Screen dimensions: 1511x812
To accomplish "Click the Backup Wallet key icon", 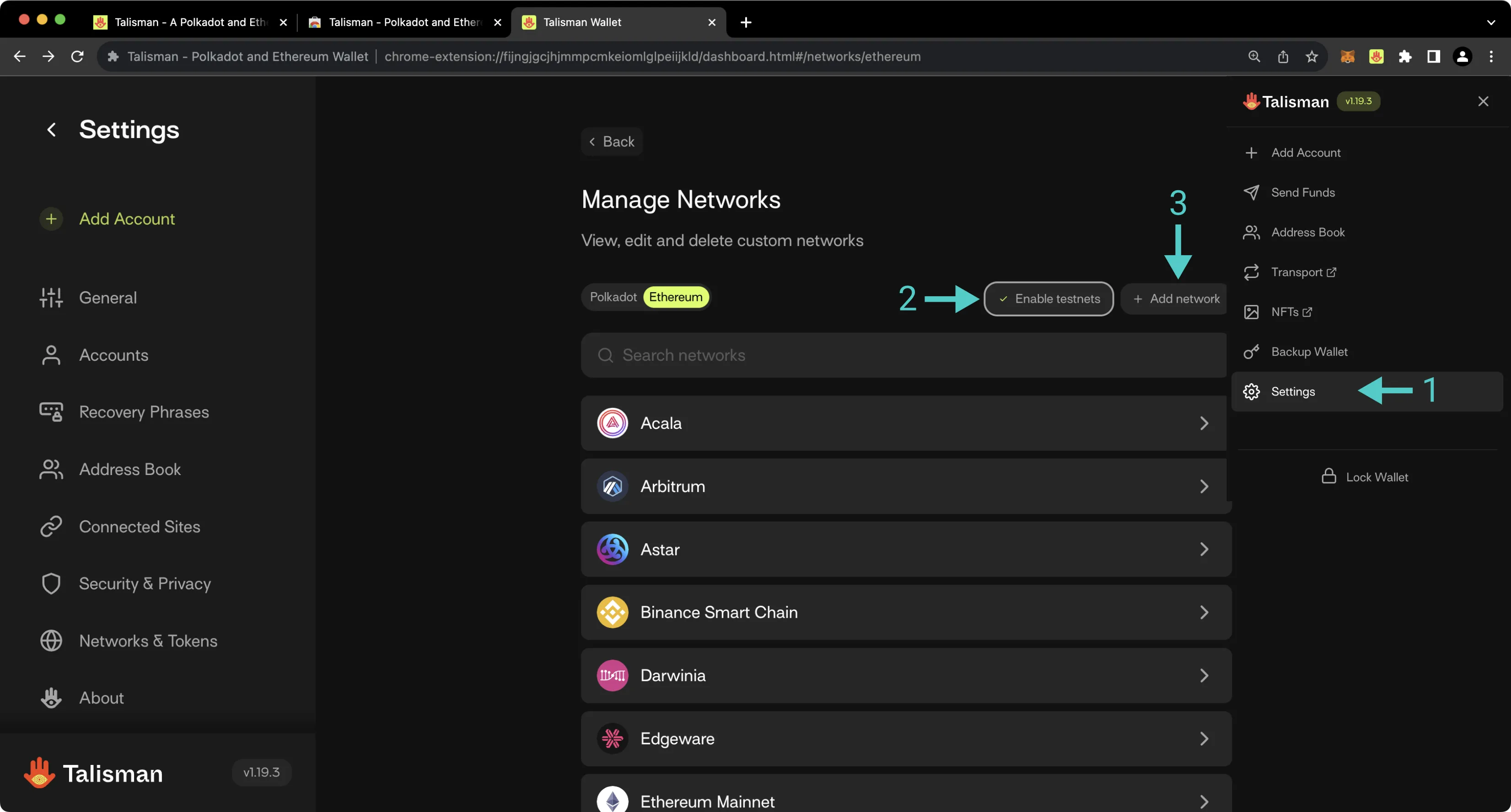I will click(1251, 352).
